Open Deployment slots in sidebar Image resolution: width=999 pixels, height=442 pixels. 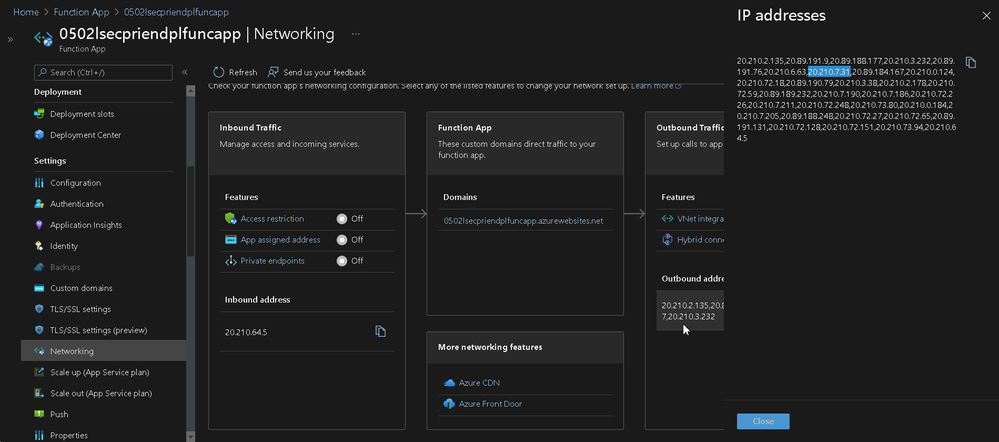pyautogui.click(x=82, y=114)
